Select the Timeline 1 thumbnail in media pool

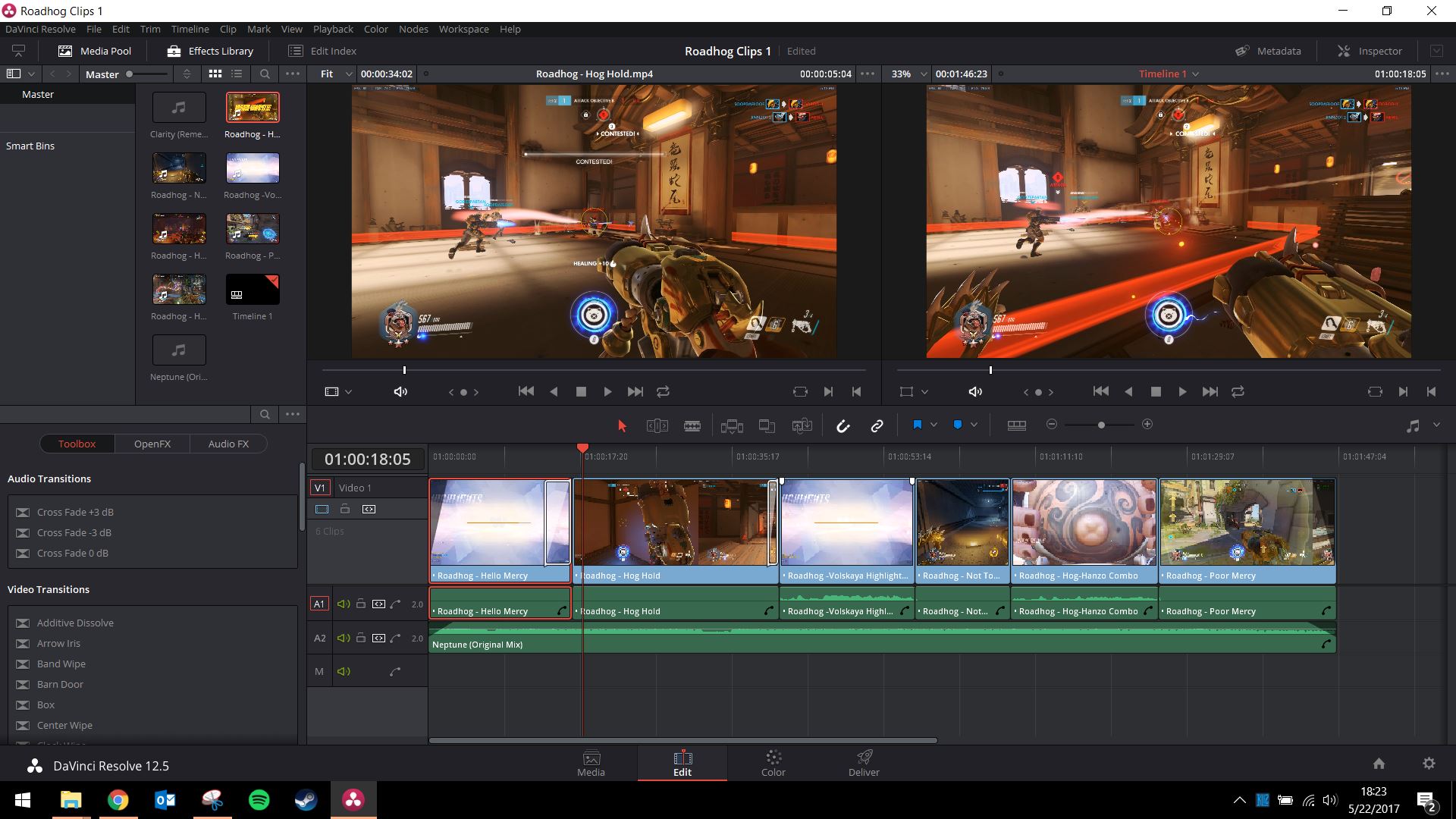(253, 290)
